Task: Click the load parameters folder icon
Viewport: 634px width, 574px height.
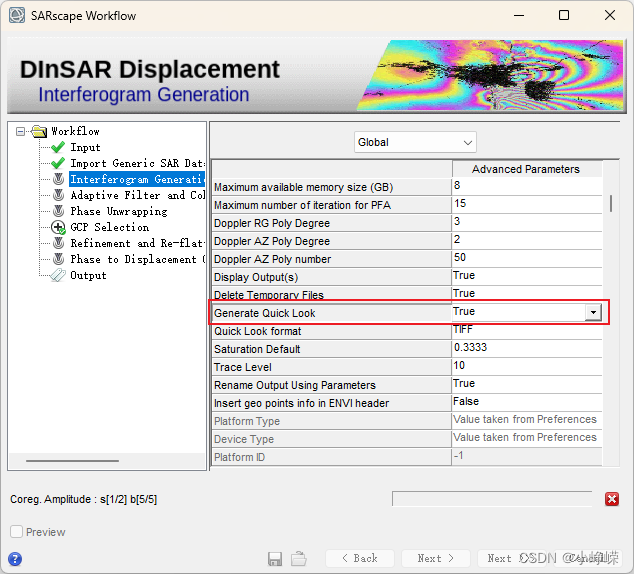Action: click(299, 559)
